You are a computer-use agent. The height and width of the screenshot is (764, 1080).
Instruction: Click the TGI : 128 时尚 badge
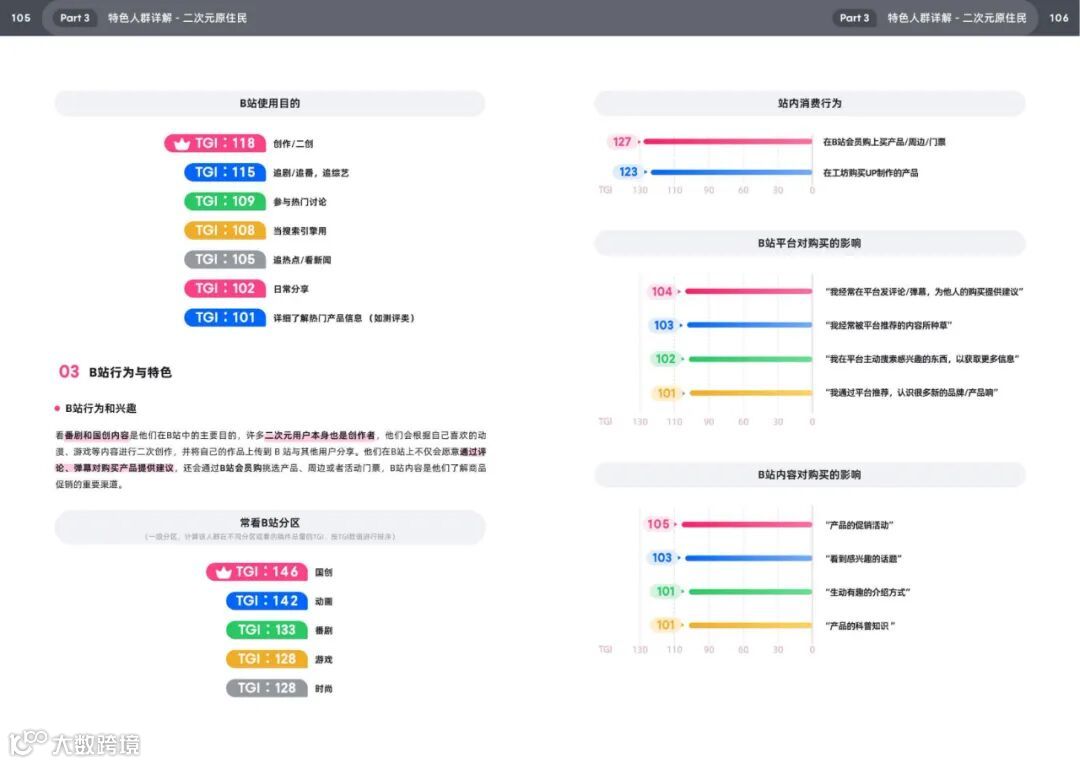tap(267, 688)
